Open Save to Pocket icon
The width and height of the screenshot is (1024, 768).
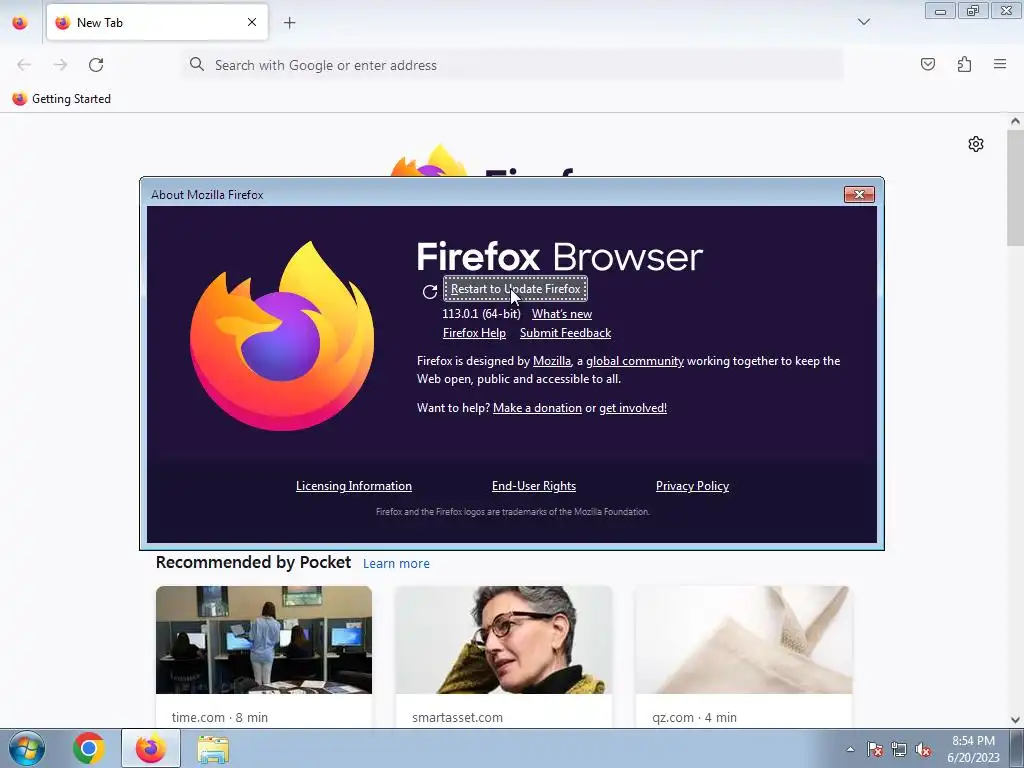(x=928, y=64)
